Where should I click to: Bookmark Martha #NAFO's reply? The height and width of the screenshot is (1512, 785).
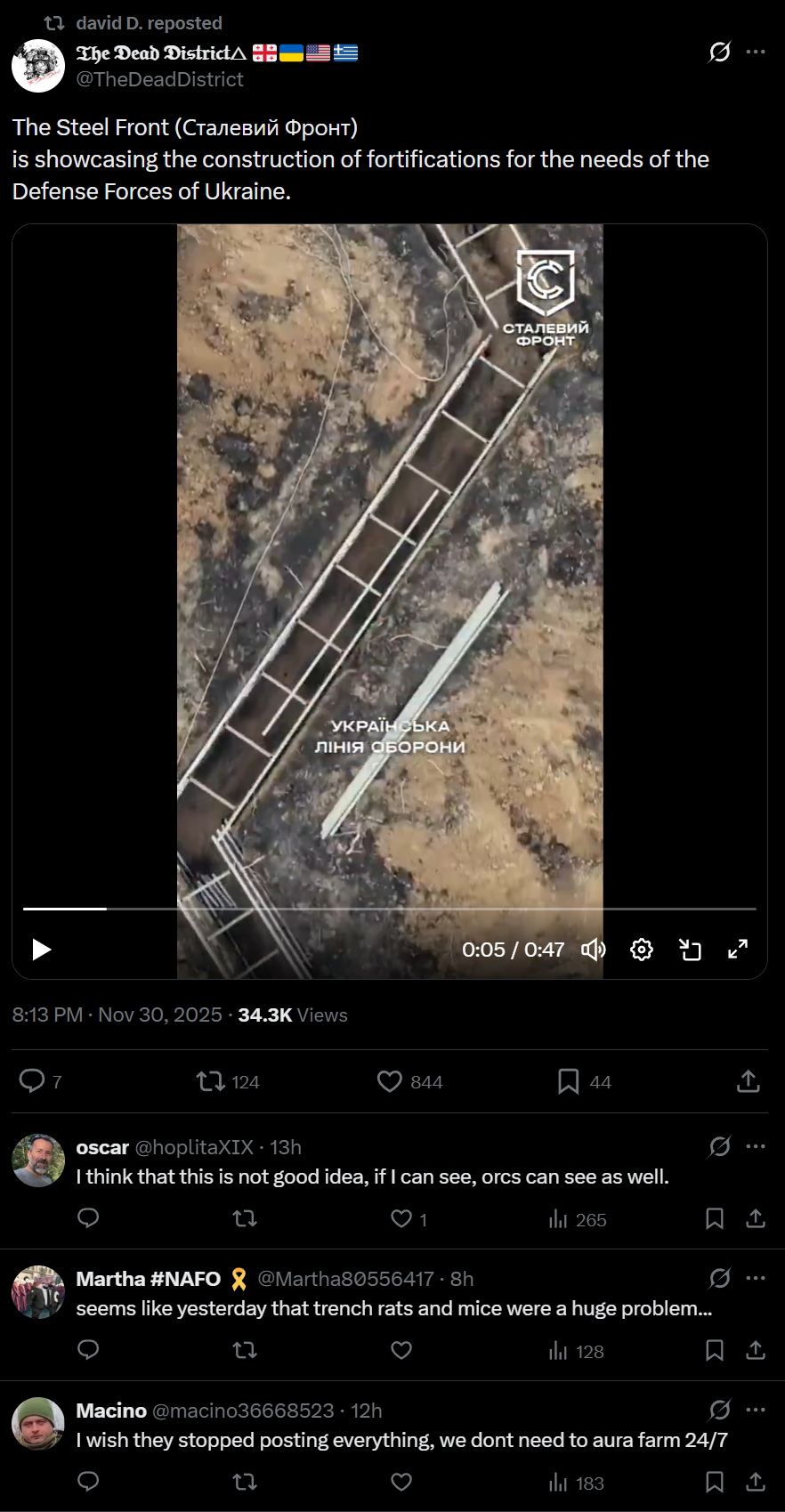(714, 1350)
